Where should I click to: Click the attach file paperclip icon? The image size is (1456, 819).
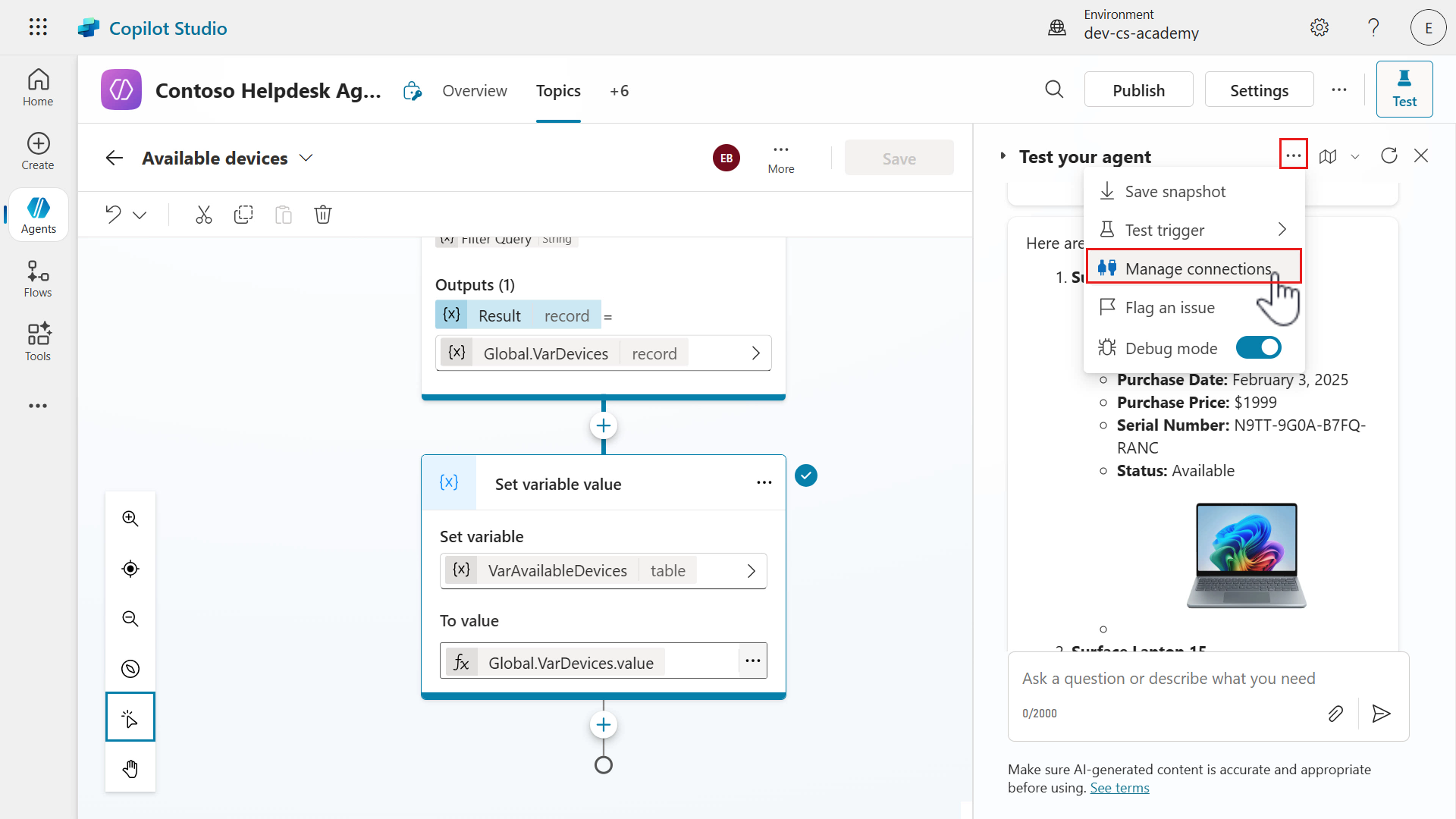[1335, 714]
